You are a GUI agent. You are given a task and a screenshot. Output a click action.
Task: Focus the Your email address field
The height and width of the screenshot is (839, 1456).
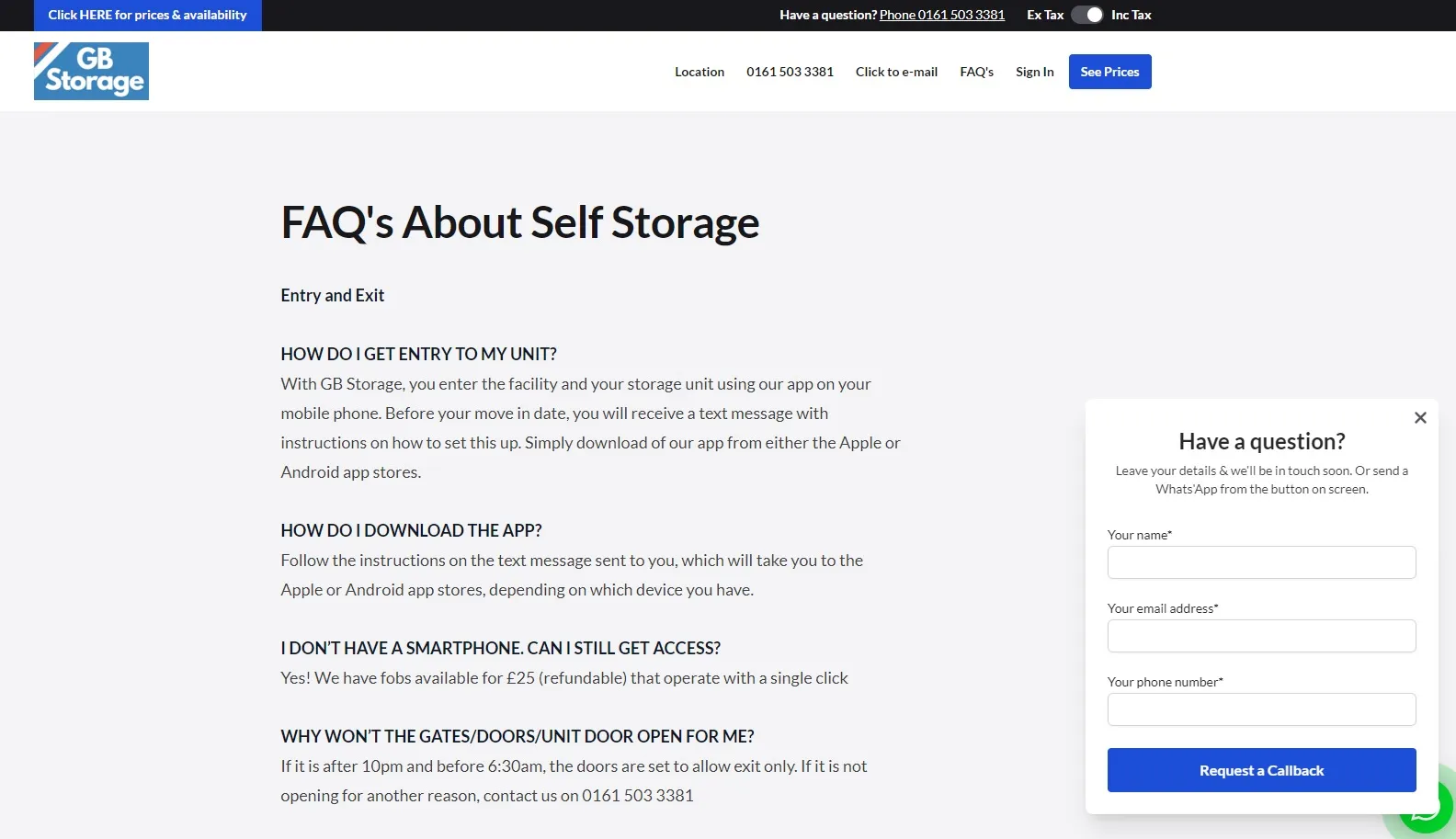(1261, 636)
